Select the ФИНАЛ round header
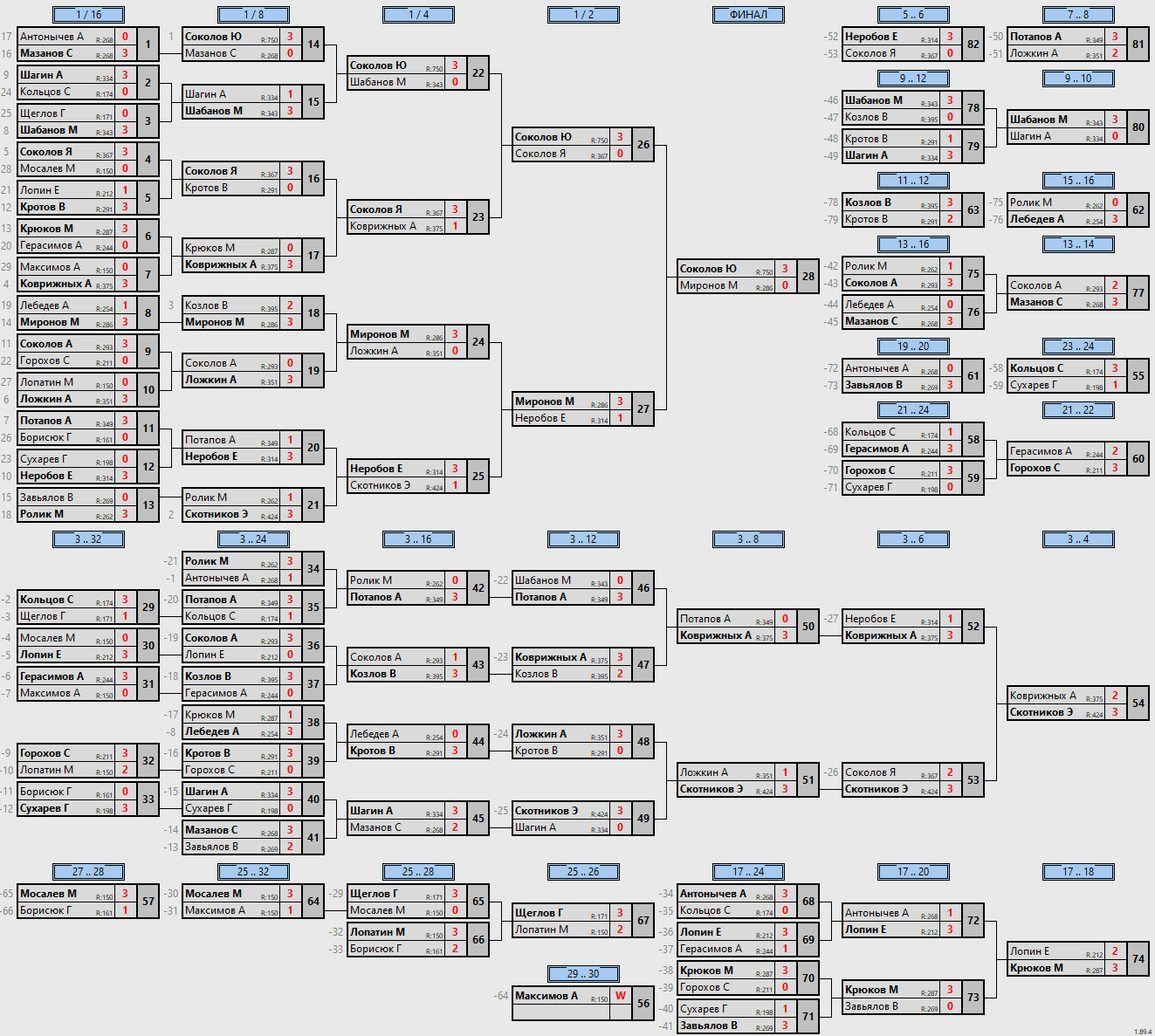Viewport: 1155px width, 1036px height. click(x=748, y=14)
